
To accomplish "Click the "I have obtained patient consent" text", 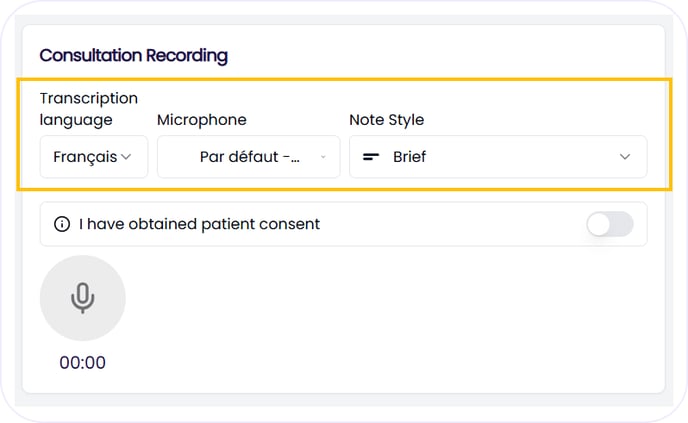I will (x=200, y=224).
